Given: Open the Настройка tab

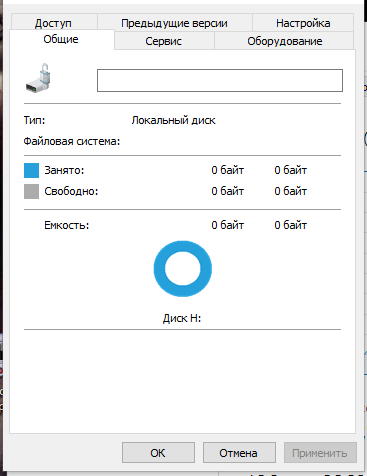Looking at the screenshot, I should pyautogui.click(x=303, y=23).
